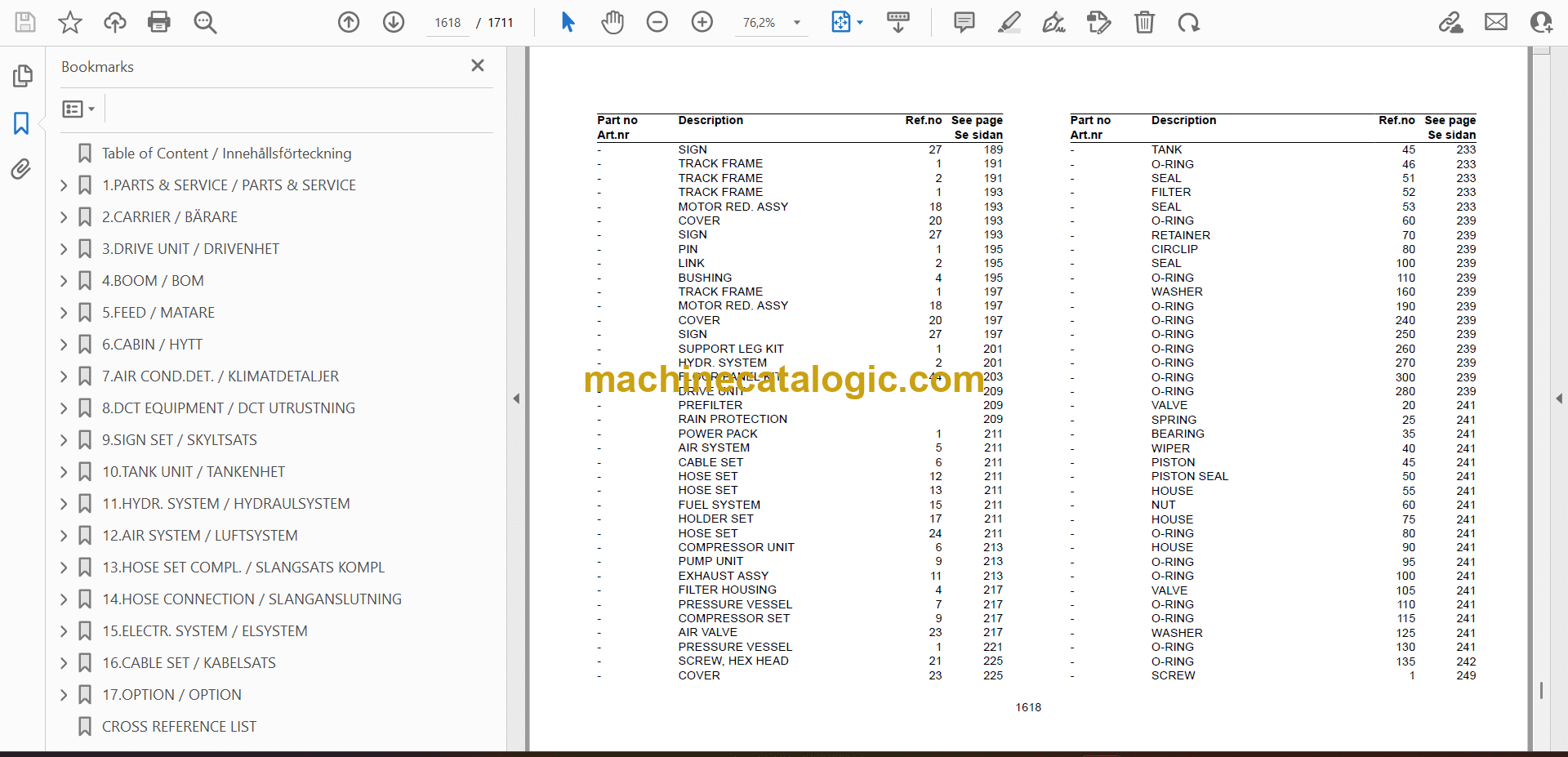Open page thumbnails panel
This screenshot has height=757, width=1568.
pyautogui.click(x=22, y=76)
